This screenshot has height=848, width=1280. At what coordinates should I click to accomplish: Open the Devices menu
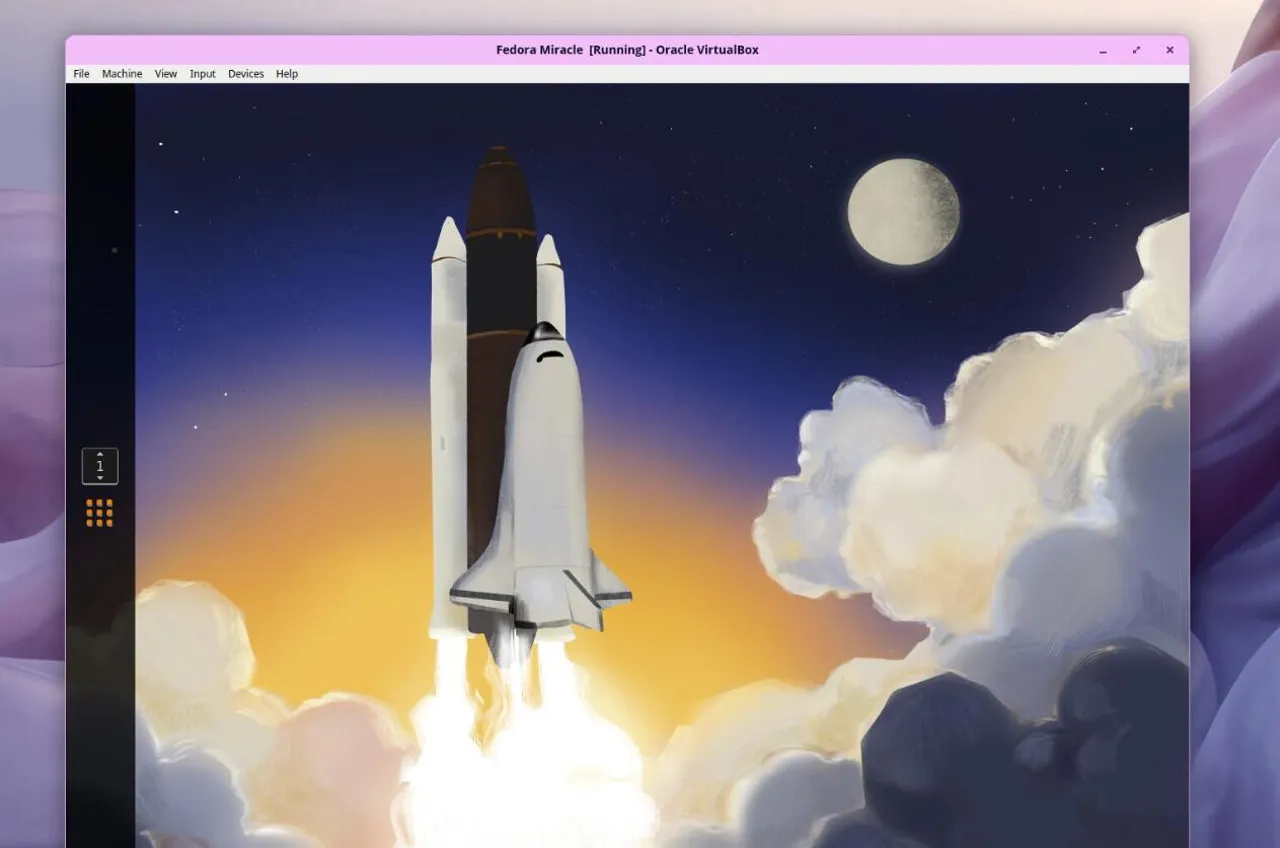246,74
